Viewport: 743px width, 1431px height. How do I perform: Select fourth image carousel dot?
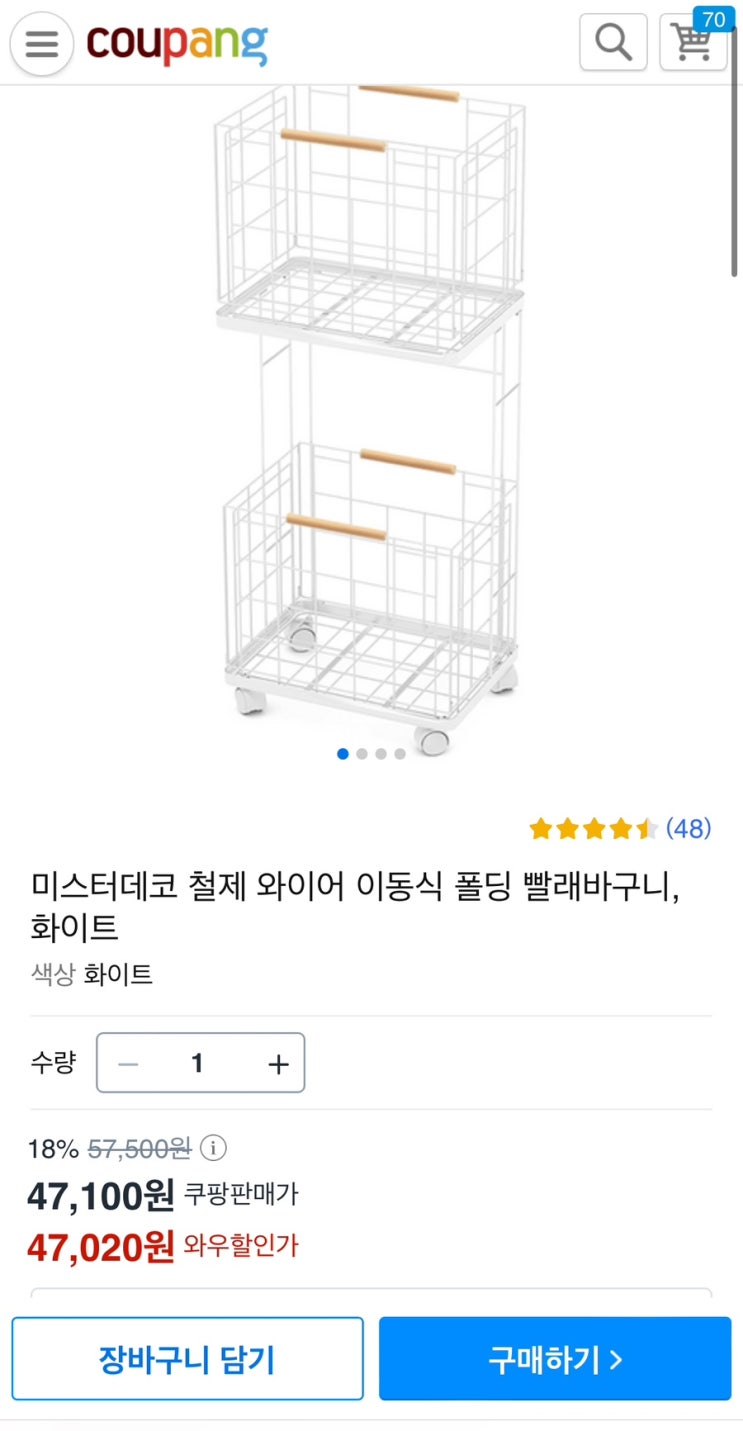click(400, 754)
